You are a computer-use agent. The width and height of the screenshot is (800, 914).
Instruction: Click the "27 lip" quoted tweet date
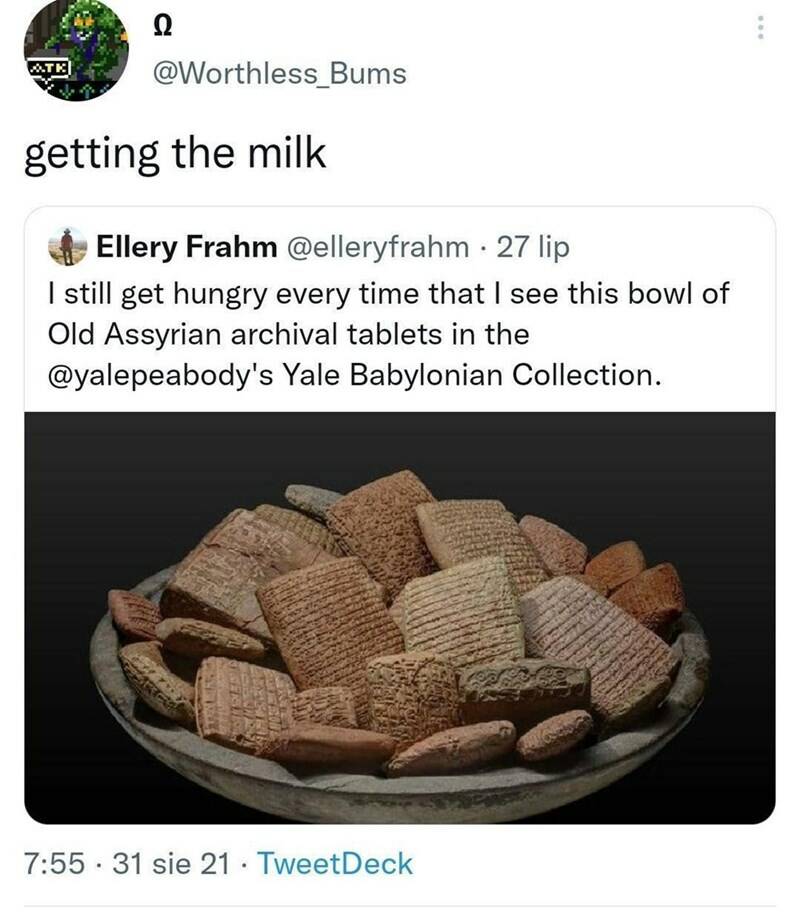click(x=533, y=247)
